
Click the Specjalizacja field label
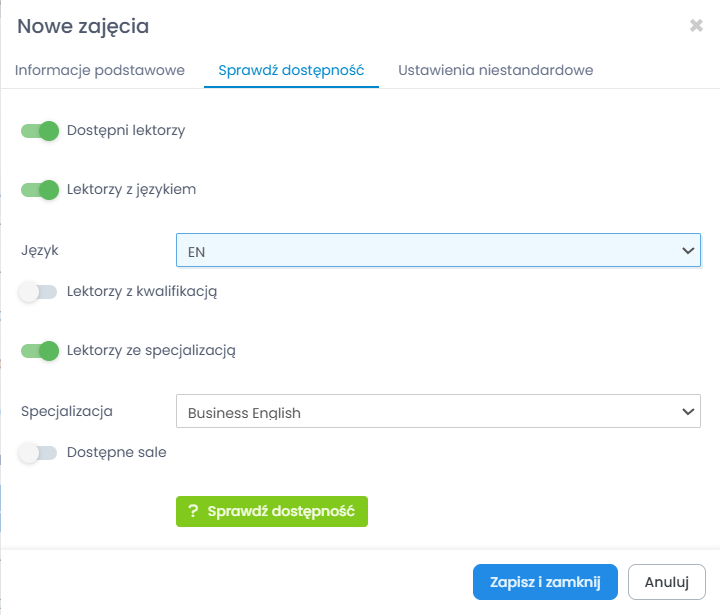pos(67,411)
